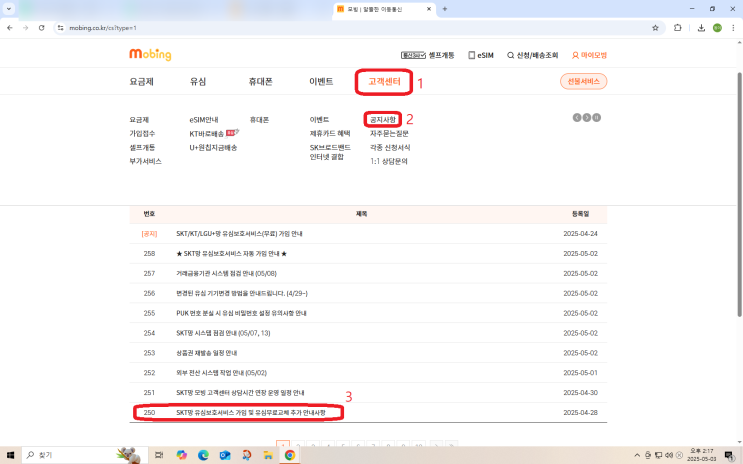
Task: Open notice 258 SKT망 유심보호서비스 자동 가입
Action: point(231,254)
